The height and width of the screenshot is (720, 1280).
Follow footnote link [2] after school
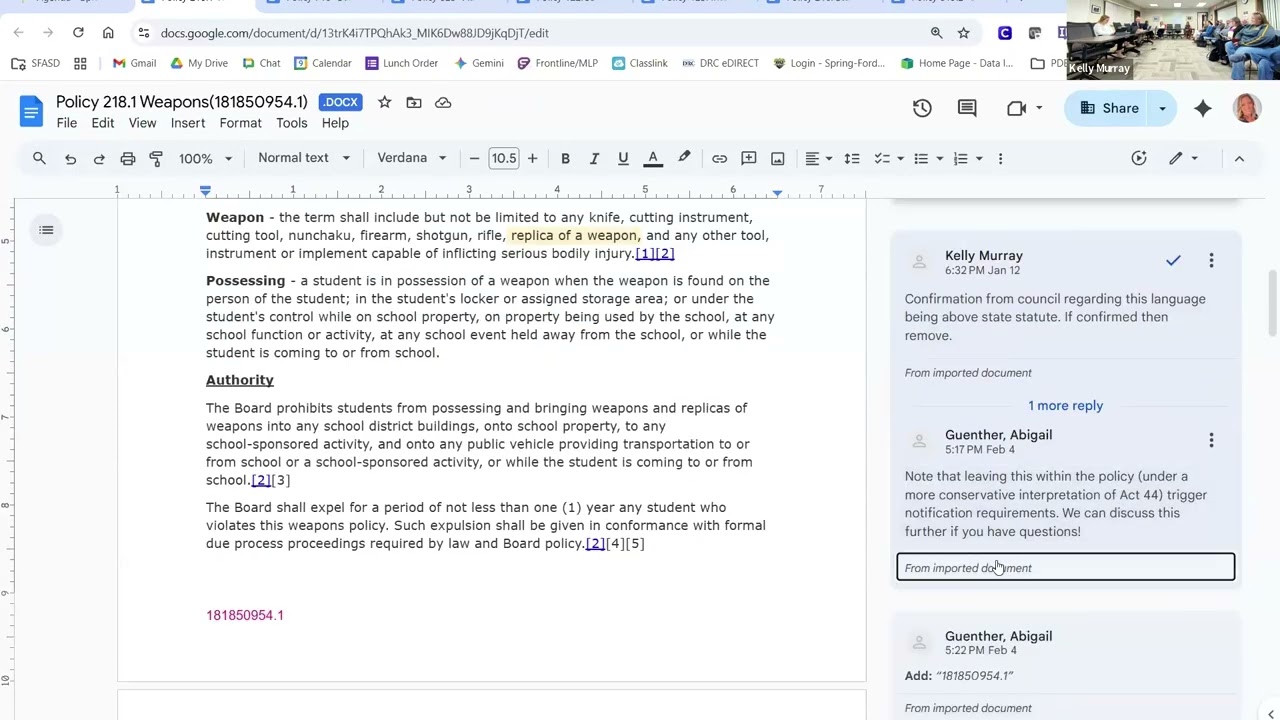[262, 480]
